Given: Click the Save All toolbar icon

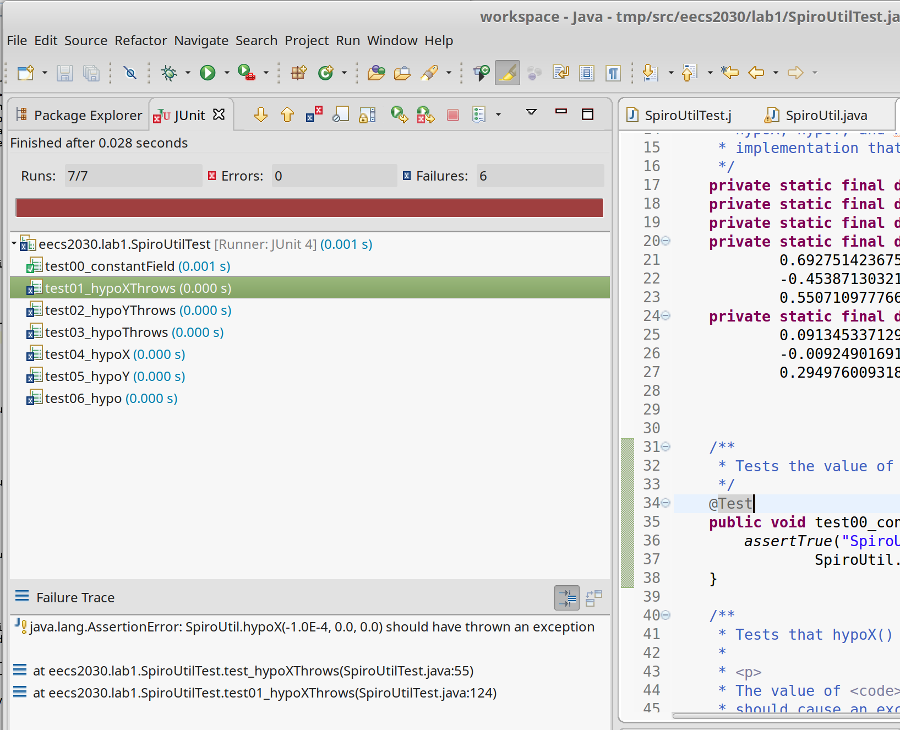Looking at the screenshot, I should coord(91,73).
